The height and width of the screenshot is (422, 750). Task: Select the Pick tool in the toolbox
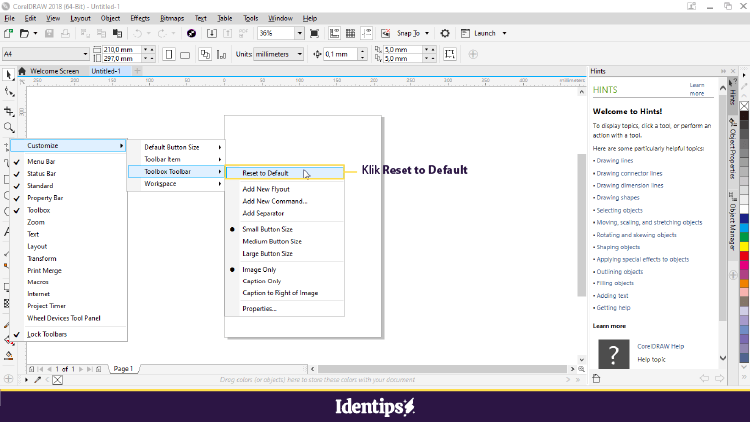[8, 74]
